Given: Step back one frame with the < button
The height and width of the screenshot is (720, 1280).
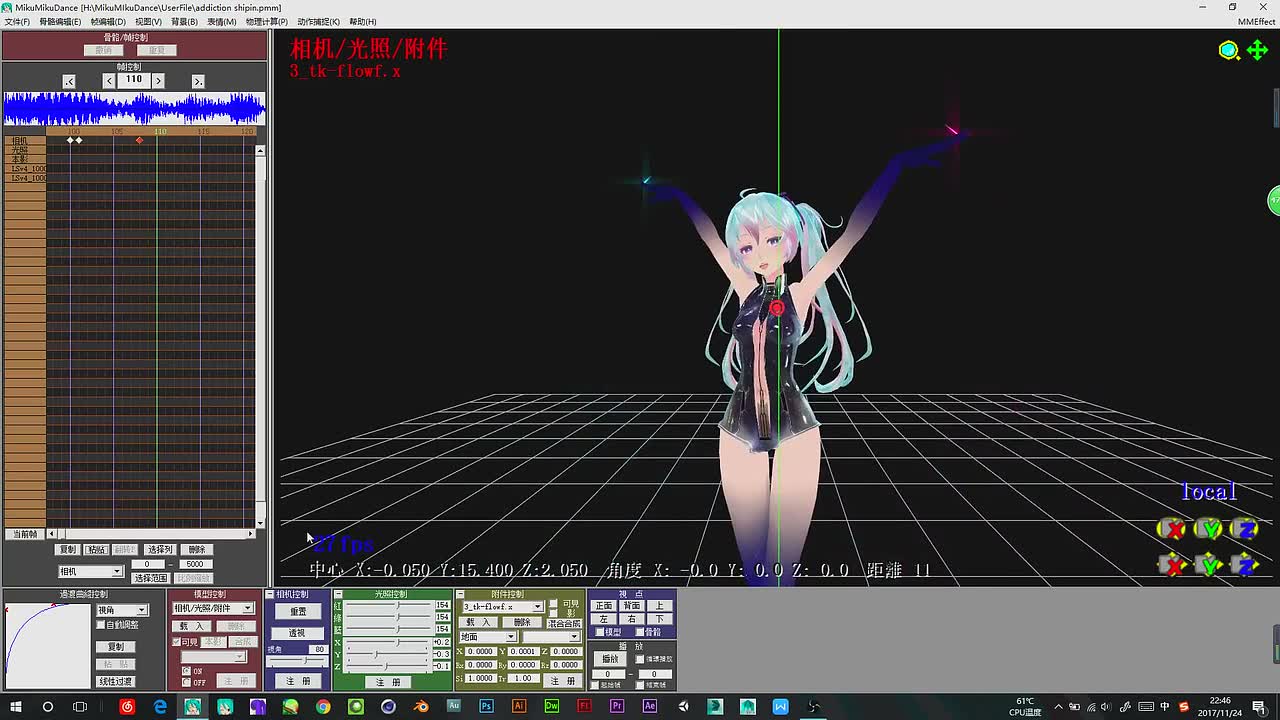Looking at the screenshot, I should 109,80.
